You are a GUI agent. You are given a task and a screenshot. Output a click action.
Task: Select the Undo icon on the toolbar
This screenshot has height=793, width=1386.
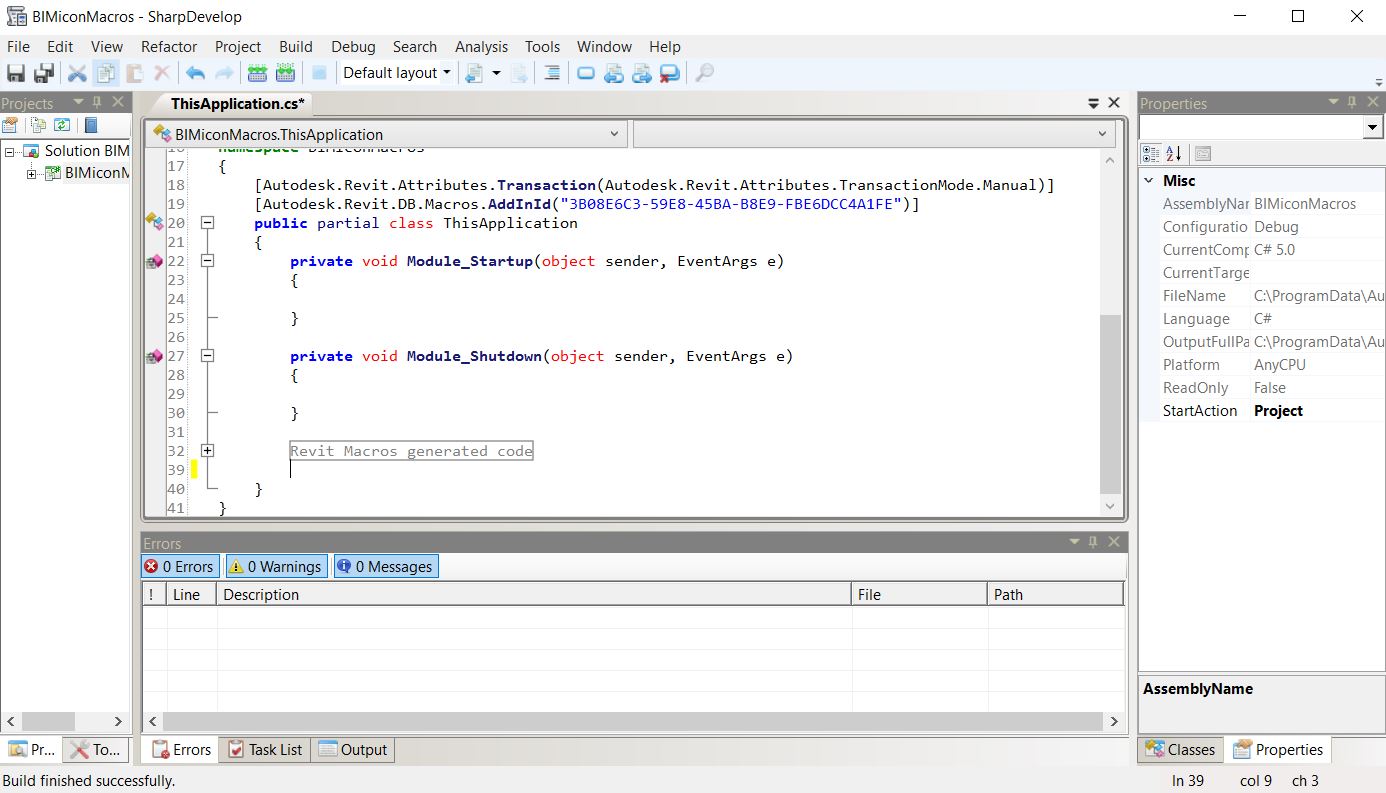click(x=194, y=72)
